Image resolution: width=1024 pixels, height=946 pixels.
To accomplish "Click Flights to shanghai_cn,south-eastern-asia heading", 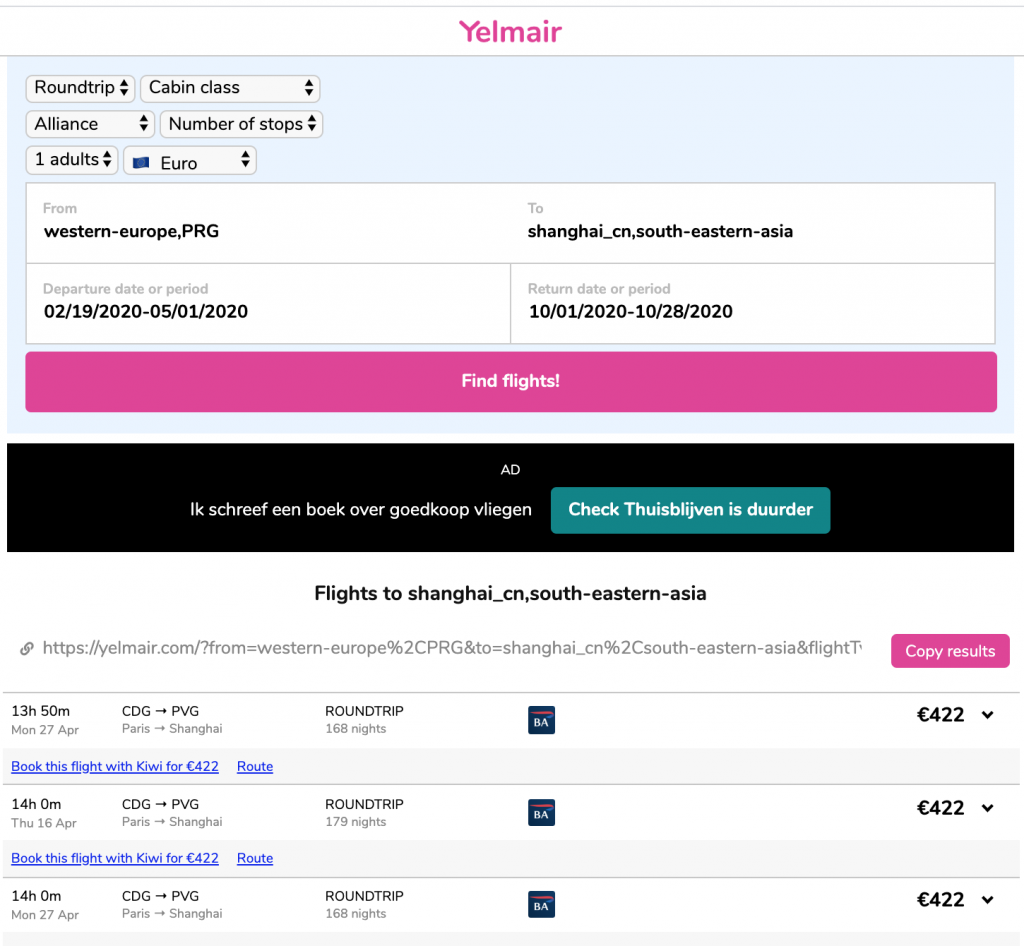I will 510,593.
